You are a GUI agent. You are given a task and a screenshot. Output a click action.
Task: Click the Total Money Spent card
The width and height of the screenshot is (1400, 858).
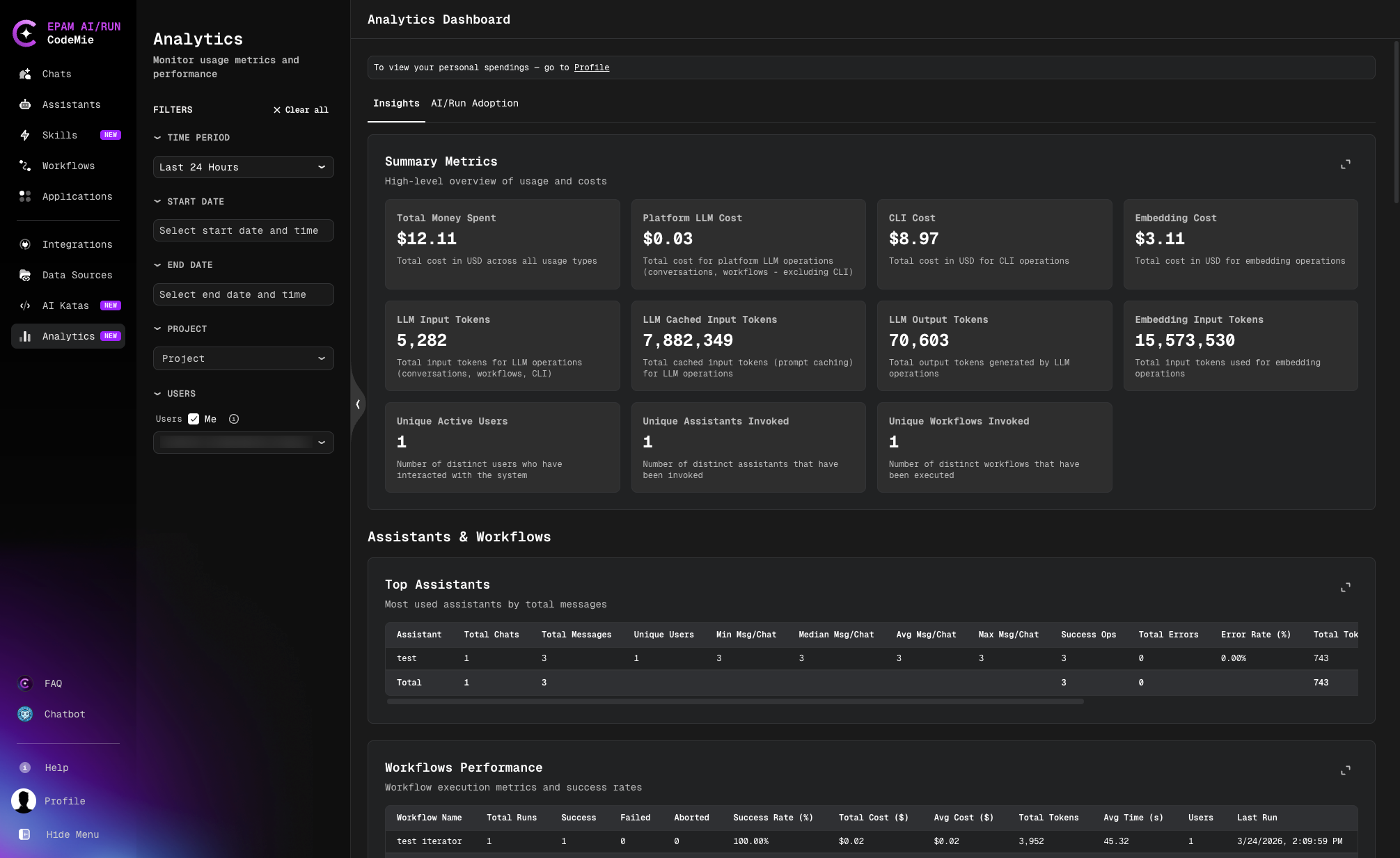click(502, 244)
